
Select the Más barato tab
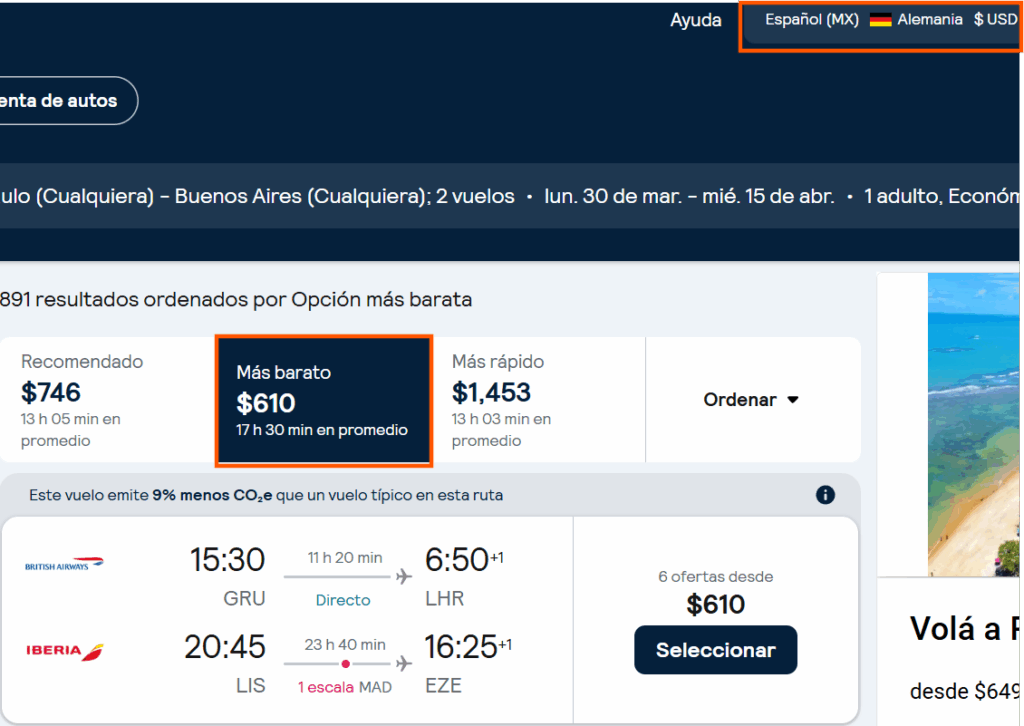323,401
